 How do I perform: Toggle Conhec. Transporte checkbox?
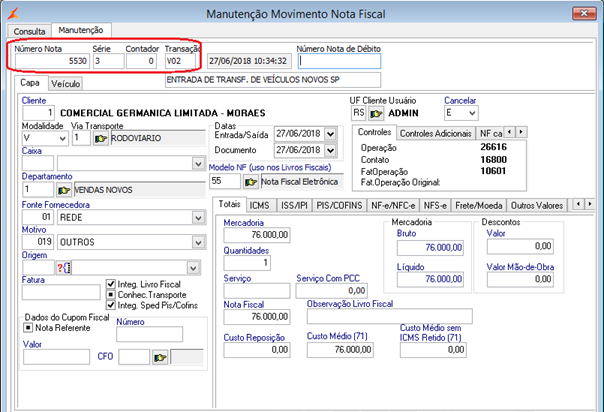(111, 295)
